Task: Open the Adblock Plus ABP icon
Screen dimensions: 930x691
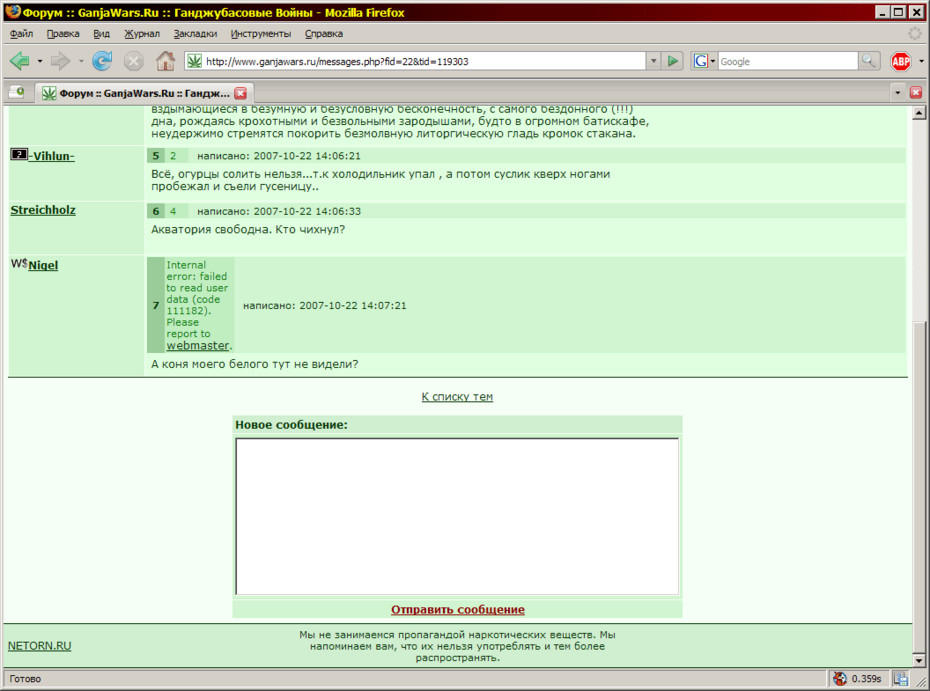Action: [900, 61]
